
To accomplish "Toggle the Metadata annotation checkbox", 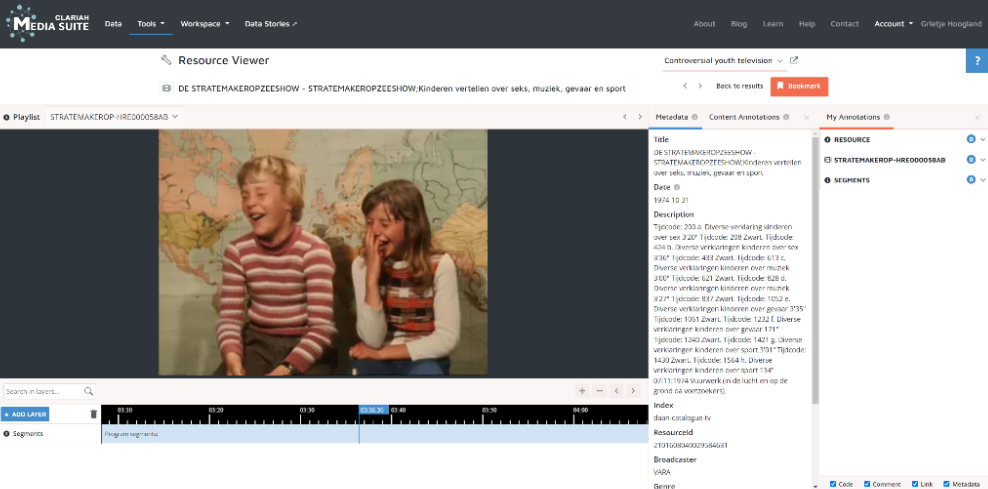I will pyautogui.click(x=946, y=484).
